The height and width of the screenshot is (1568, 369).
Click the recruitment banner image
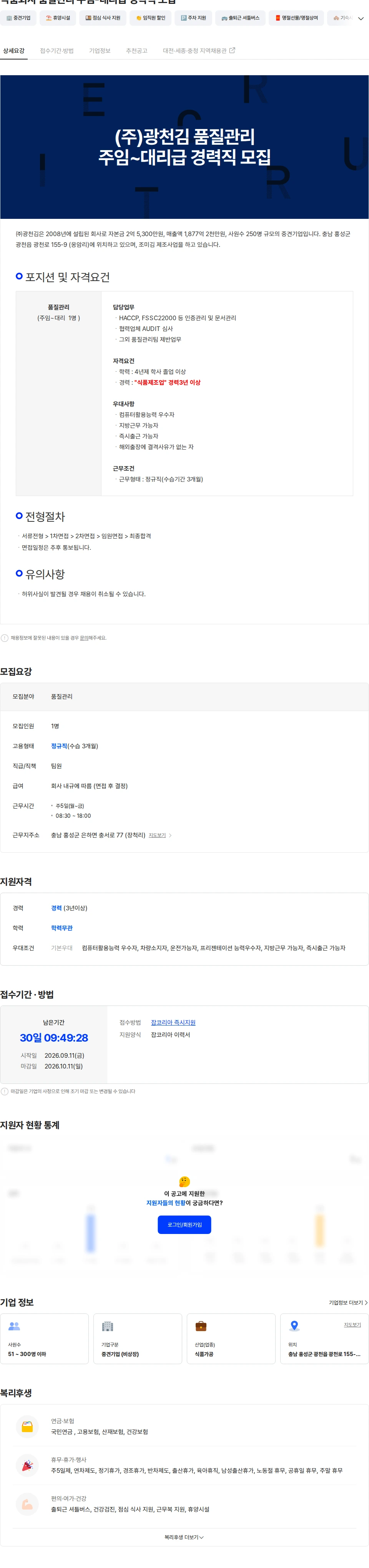pos(184,147)
